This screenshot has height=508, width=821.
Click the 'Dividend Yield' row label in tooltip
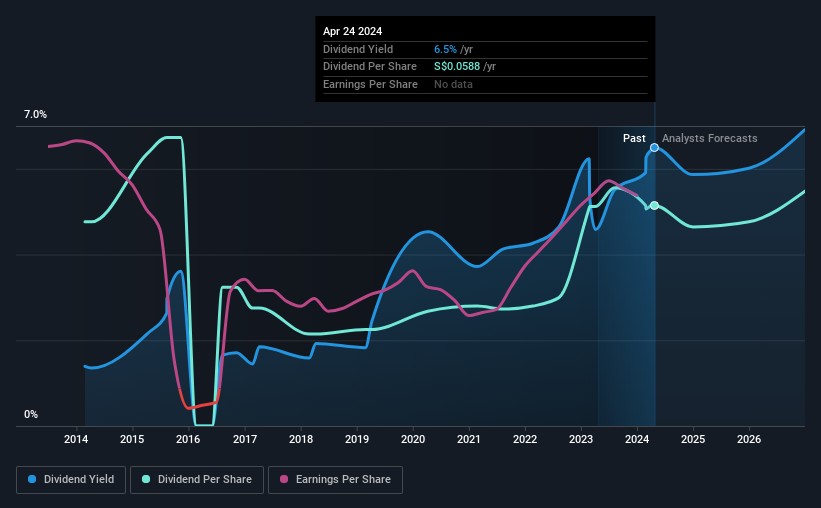(358, 49)
